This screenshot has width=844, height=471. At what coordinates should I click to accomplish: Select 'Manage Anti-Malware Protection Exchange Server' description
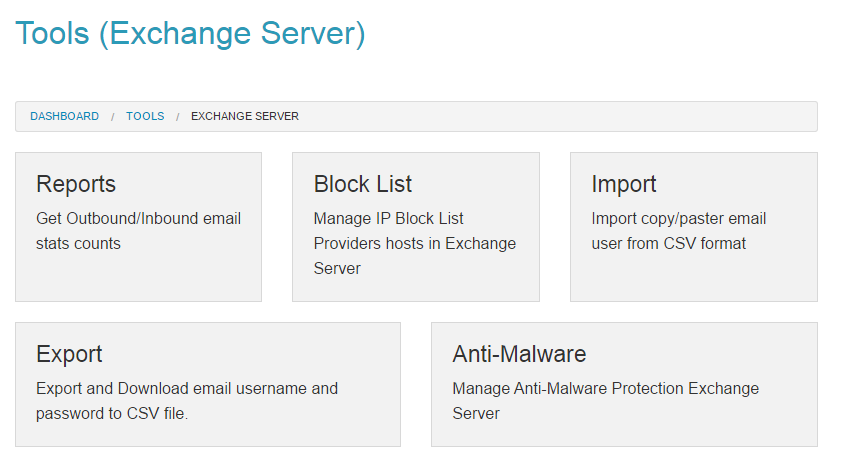[x=606, y=401]
